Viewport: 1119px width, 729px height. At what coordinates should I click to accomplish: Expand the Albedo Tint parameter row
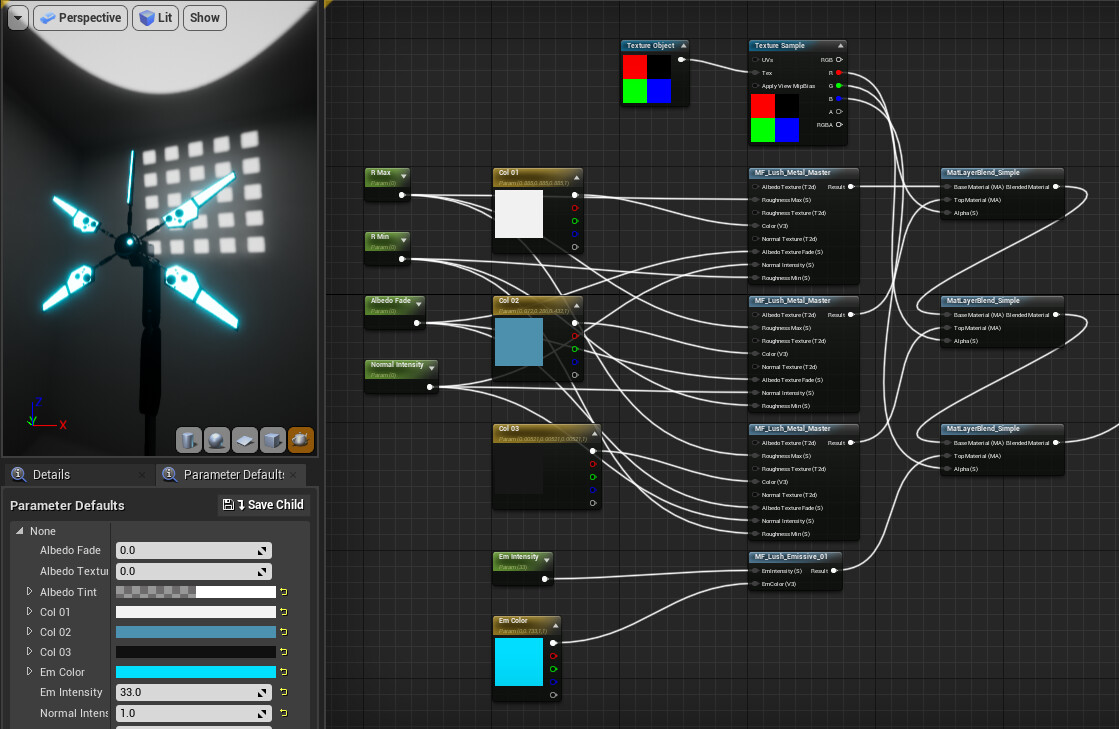point(30,592)
